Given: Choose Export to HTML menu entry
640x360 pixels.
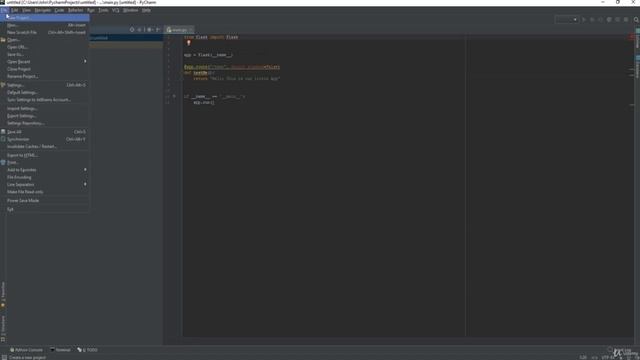Looking at the screenshot, I should coord(44,155).
